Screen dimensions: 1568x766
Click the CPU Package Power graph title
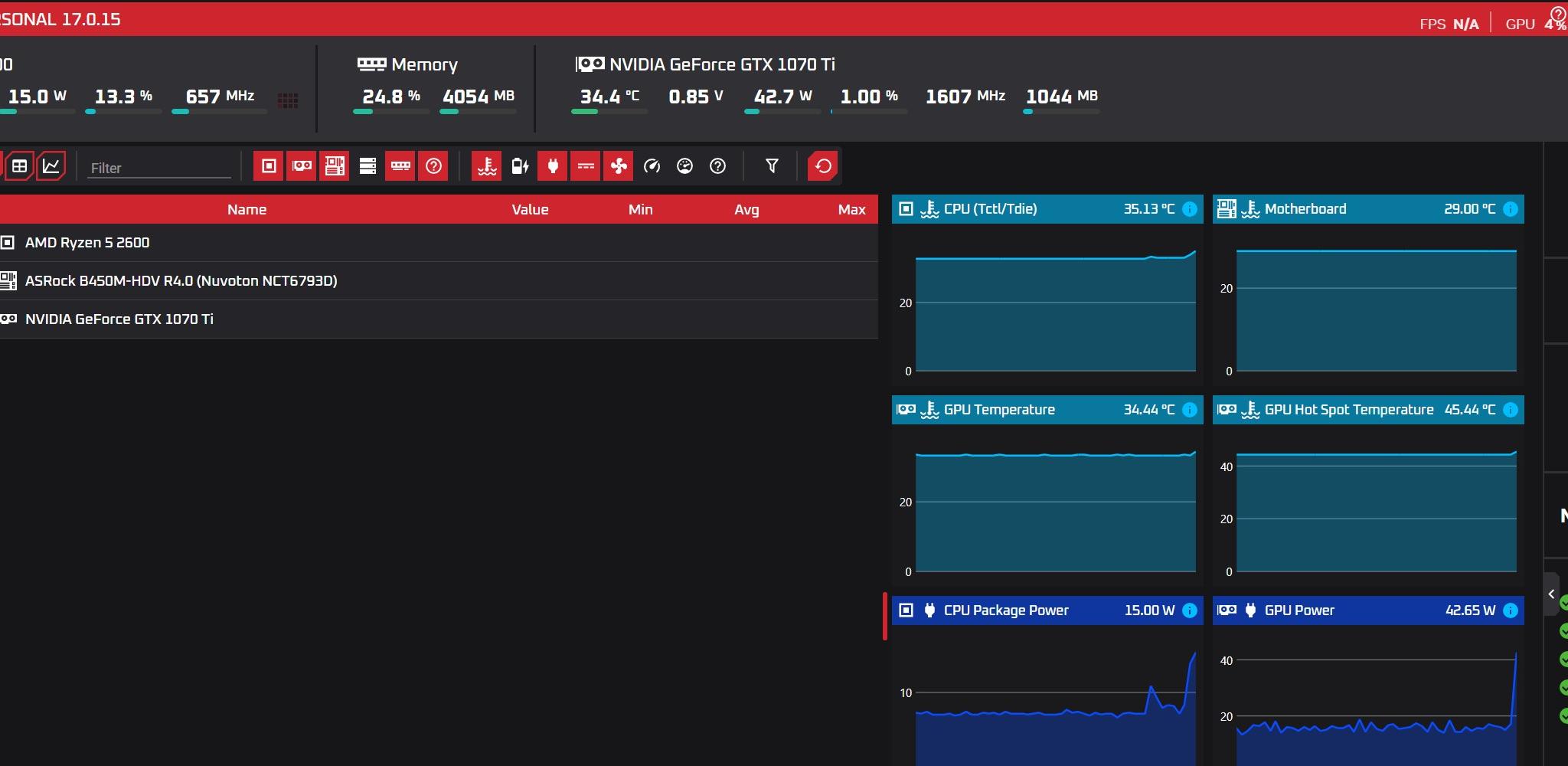tap(1006, 611)
